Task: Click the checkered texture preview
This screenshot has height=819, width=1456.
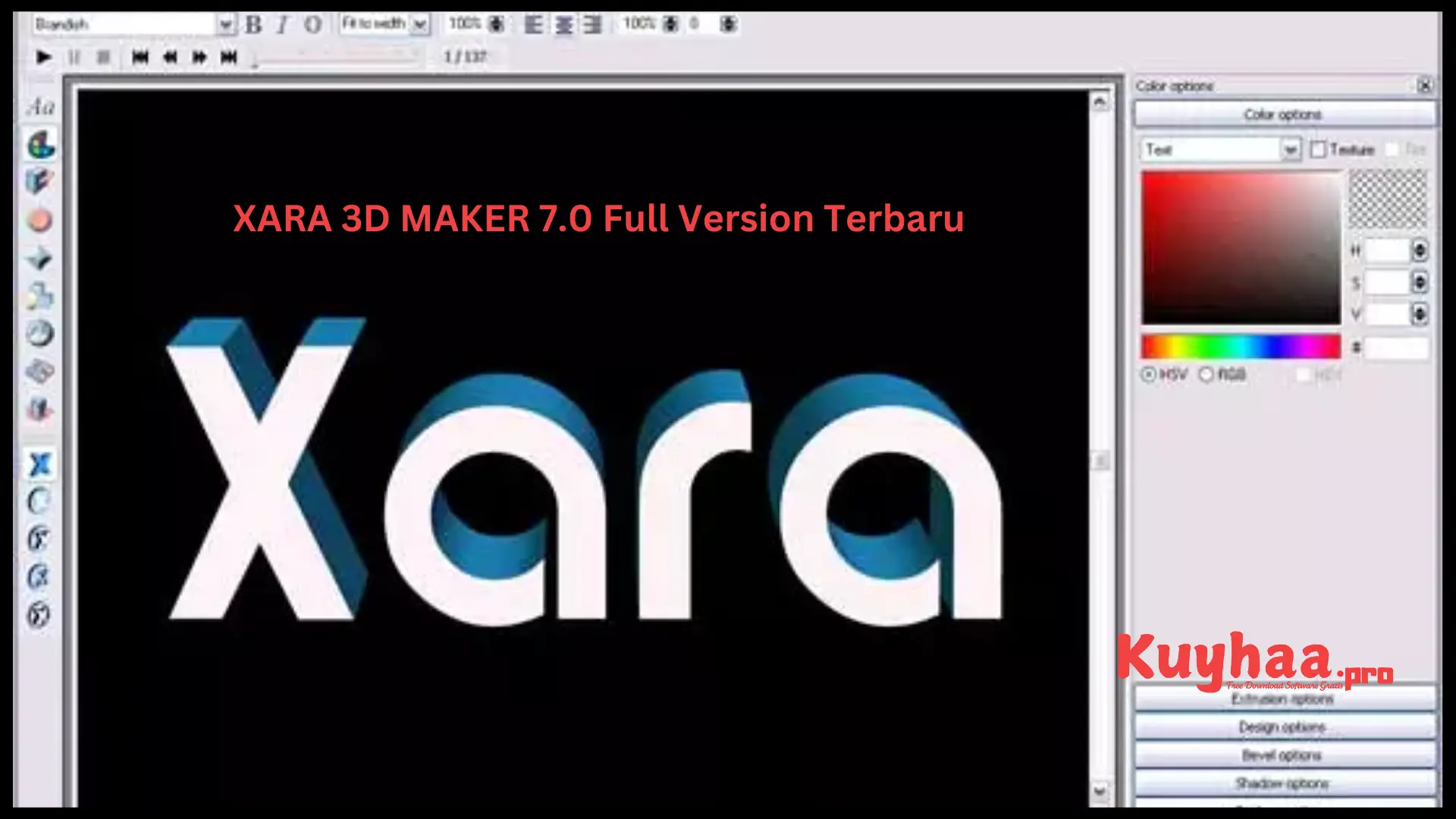Action: pyautogui.click(x=1387, y=199)
